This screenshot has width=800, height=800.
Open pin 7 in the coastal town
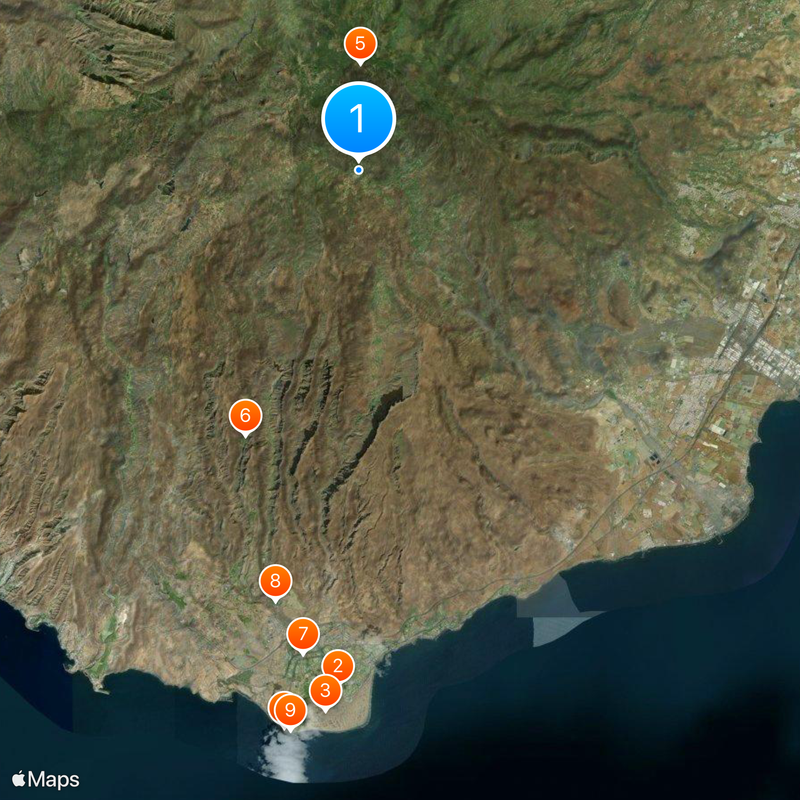[302, 634]
